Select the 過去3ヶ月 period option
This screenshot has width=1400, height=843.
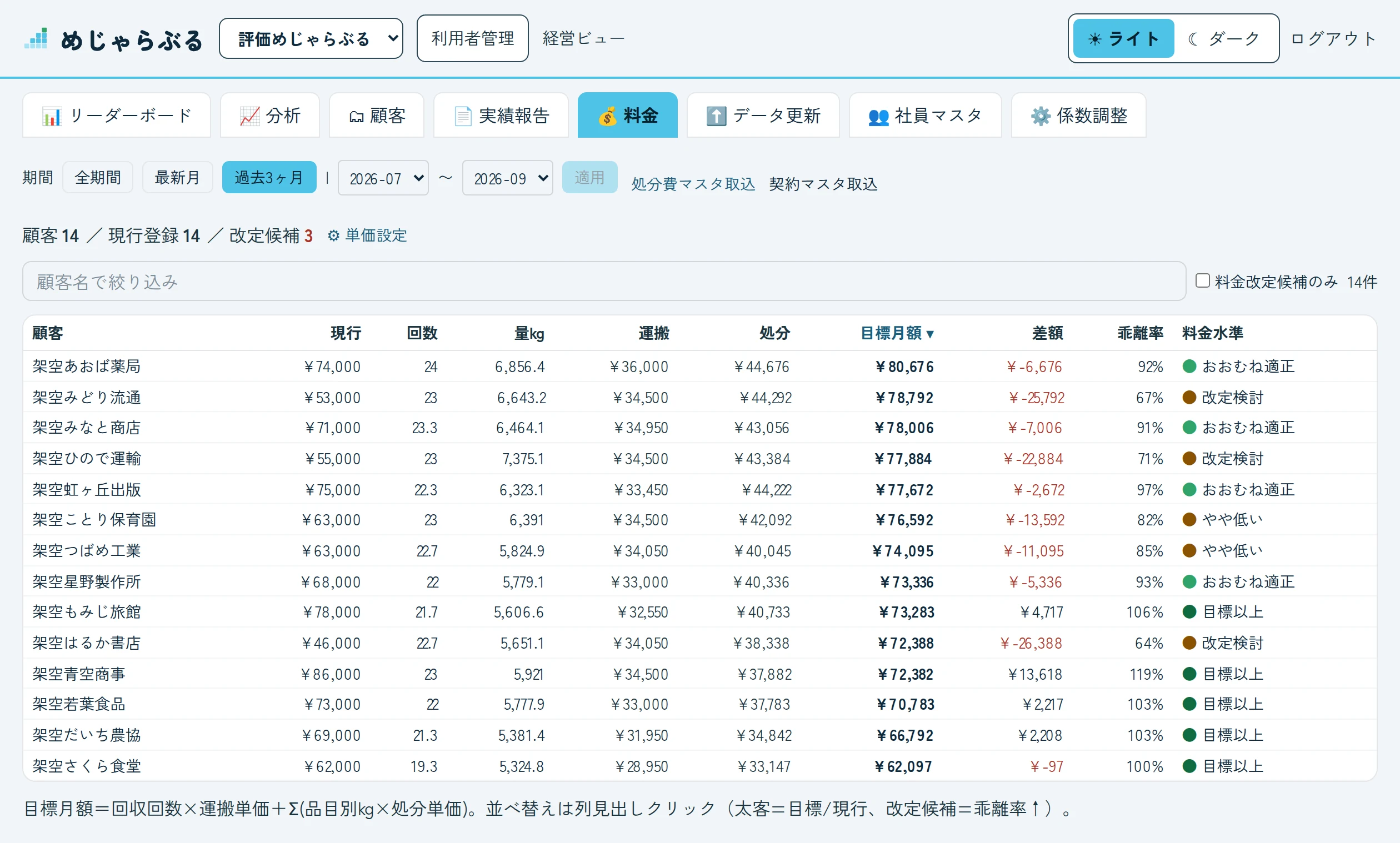(x=269, y=177)
